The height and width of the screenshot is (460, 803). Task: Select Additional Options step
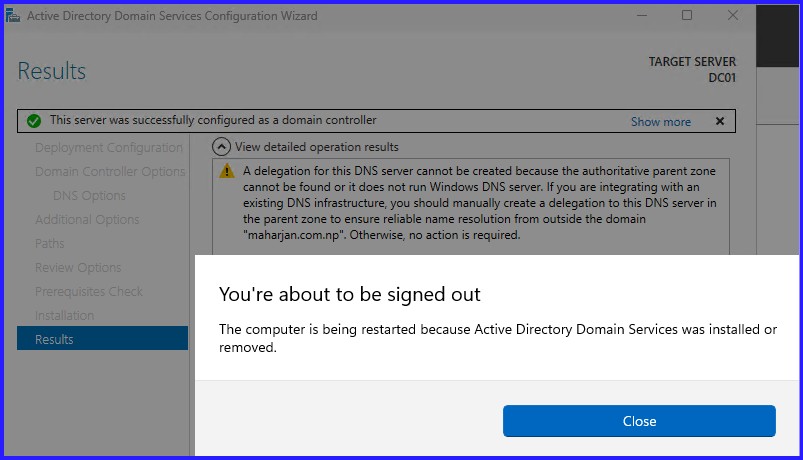click(87, 220)
